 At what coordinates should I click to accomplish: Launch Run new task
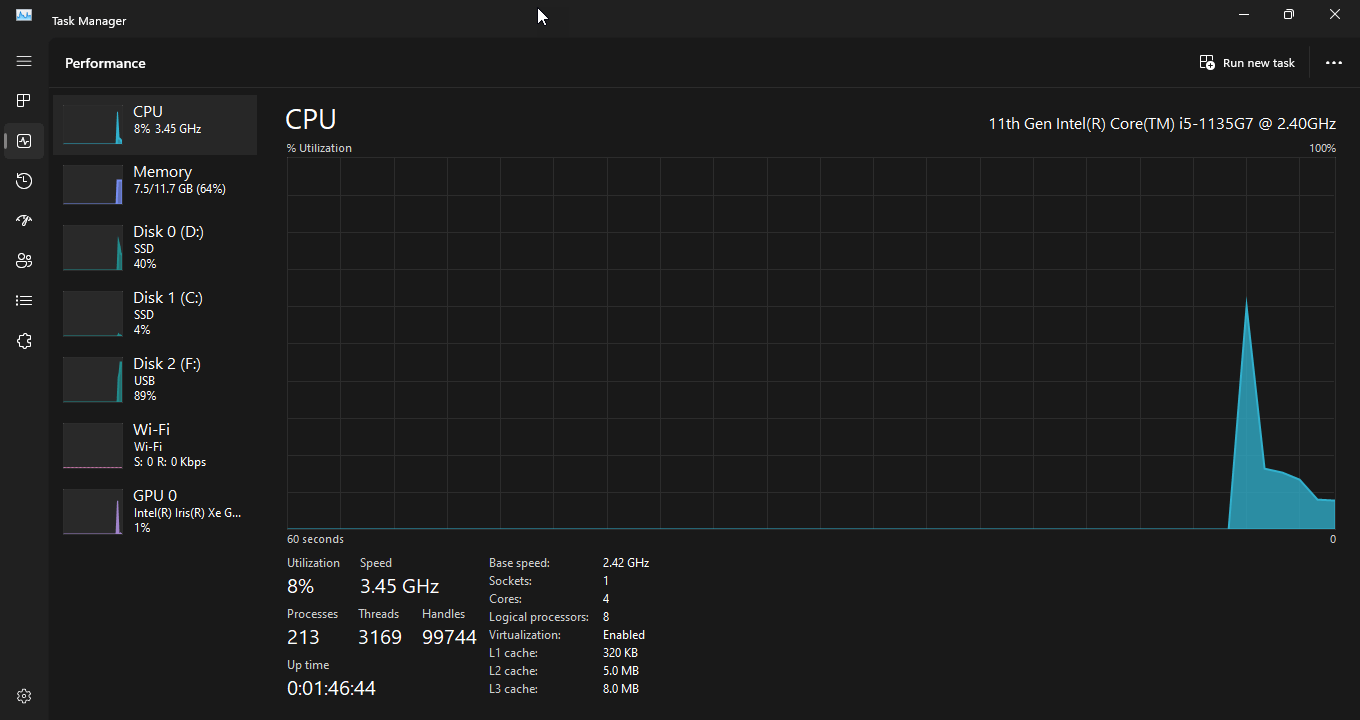(x=1246, y=62)
